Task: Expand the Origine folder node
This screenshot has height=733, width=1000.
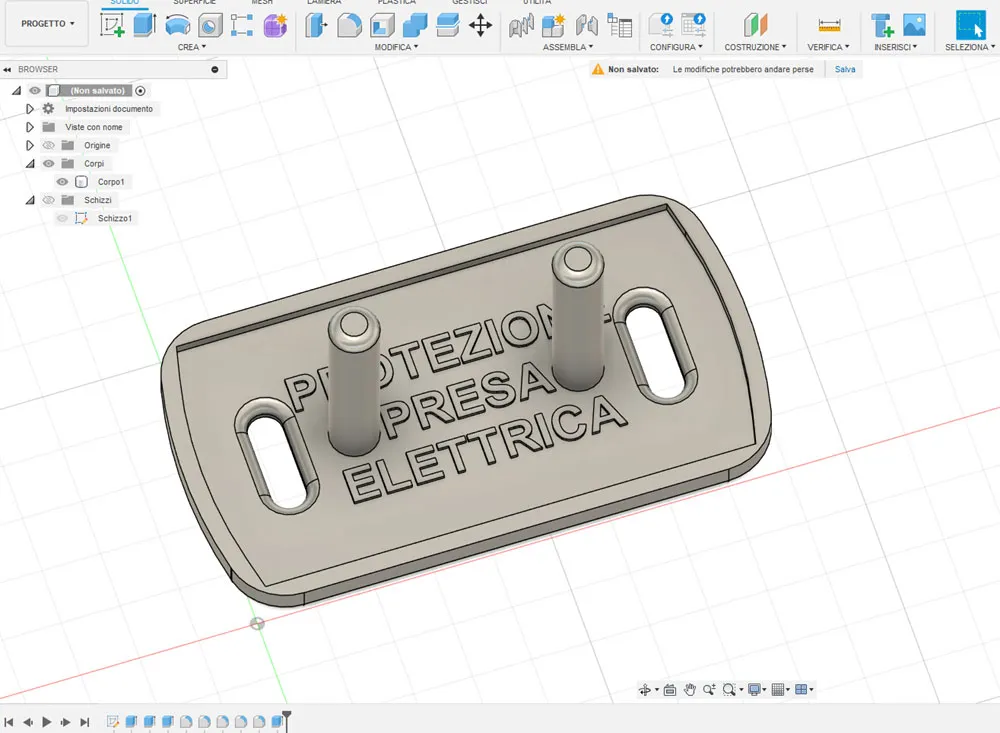Action: coord(29,145)
